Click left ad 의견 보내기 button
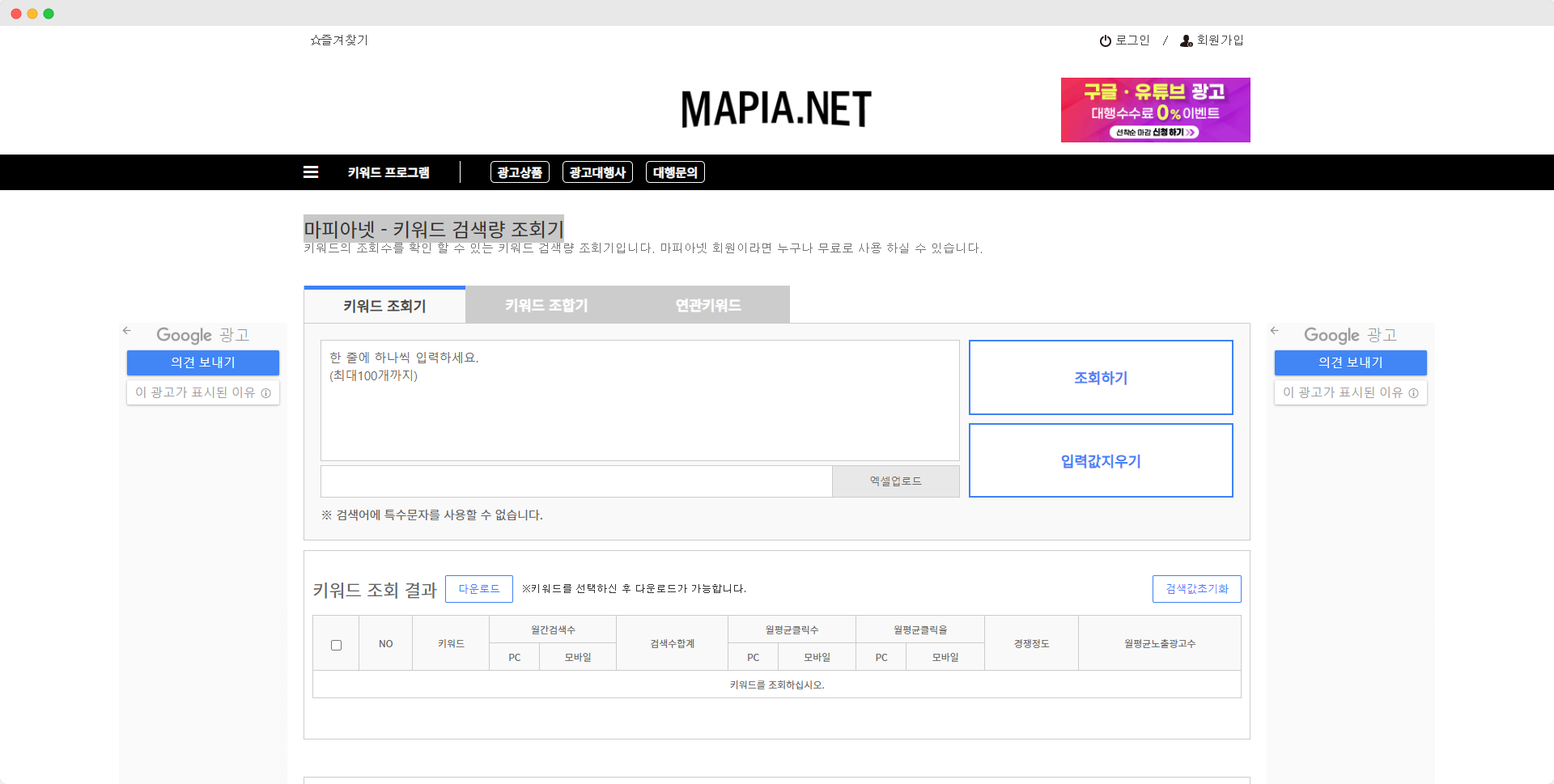Image resolution: width=1554 pixels, height=784 pixels. click(x=203, y=362)
